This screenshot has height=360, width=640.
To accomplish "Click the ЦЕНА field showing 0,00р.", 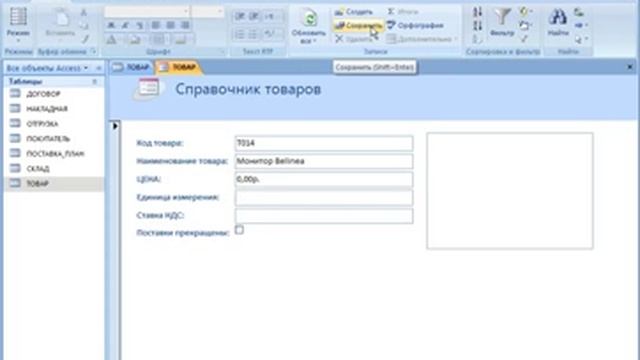I will [x=324, y=179].
